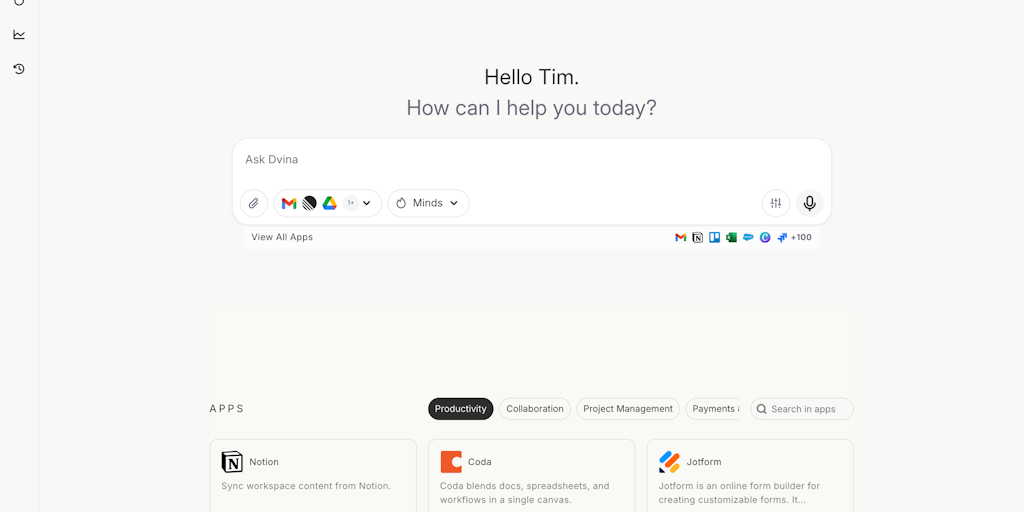1024x512 pixels.
Task: Click the Jira icon in apps strip
Action: click(x=782, y=238)
